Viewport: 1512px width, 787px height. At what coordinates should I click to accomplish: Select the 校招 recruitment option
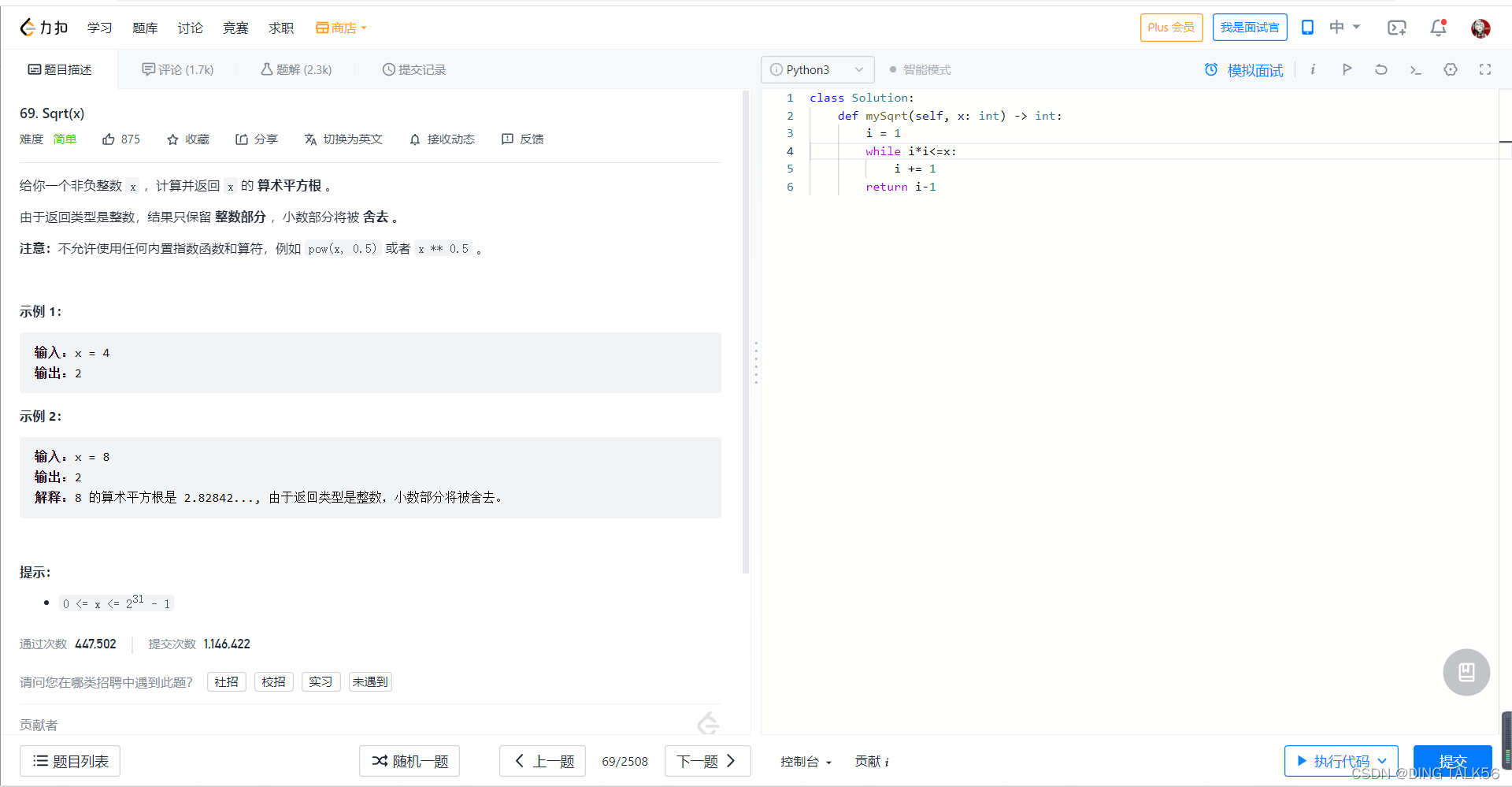pos(274,682)
